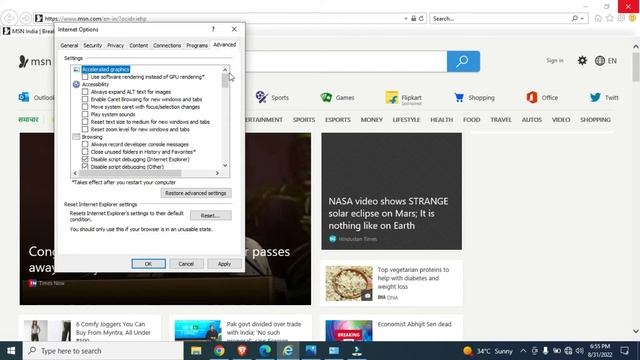Open address bar dropdown arrow
This screenshot has width=640, height=360.
click(x=406, y=18)
